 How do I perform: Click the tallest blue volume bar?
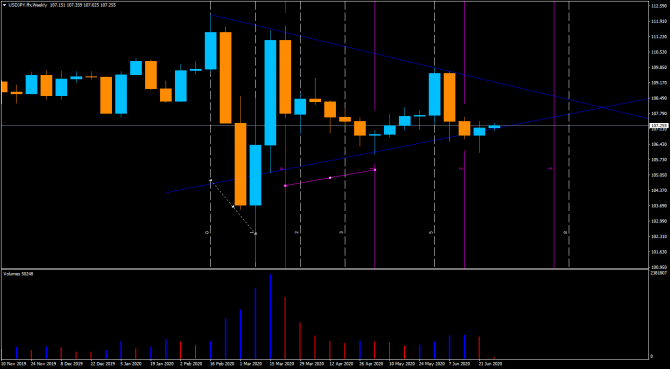[x=270, y=316]
